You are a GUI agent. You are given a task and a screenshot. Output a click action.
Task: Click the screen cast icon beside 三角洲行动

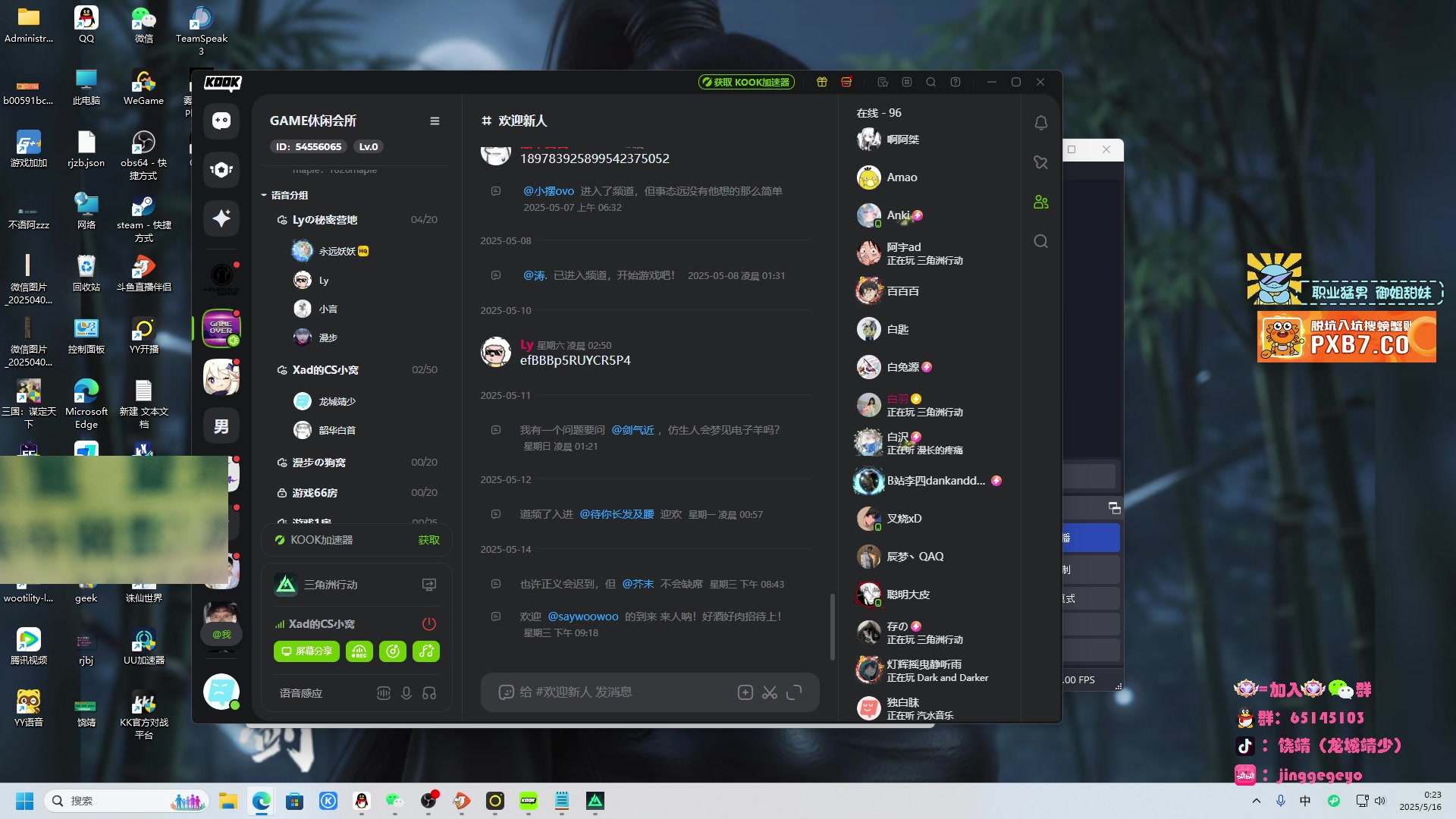[x=429, y=585]
